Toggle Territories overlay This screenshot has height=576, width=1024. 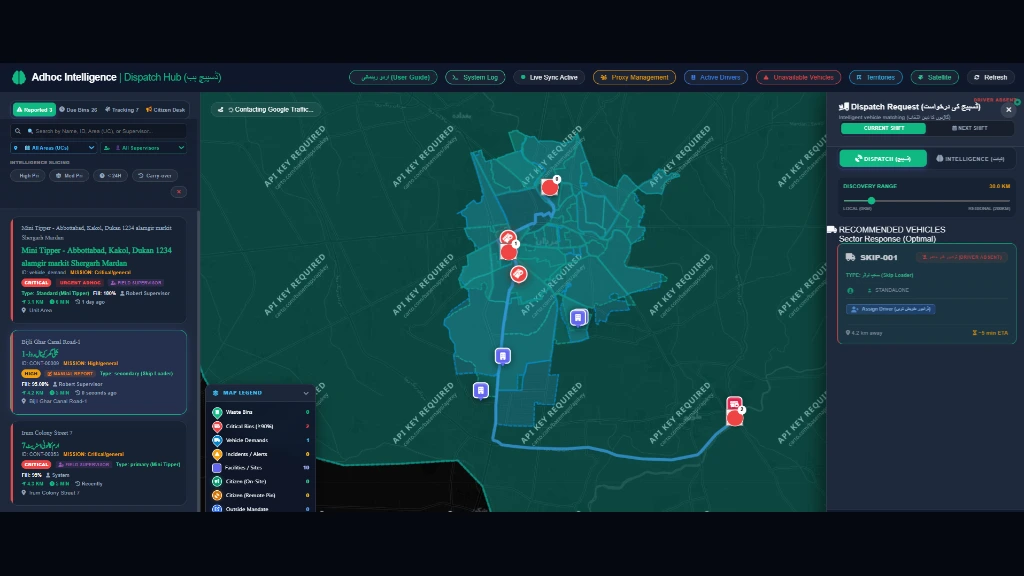tap(876, 77)
